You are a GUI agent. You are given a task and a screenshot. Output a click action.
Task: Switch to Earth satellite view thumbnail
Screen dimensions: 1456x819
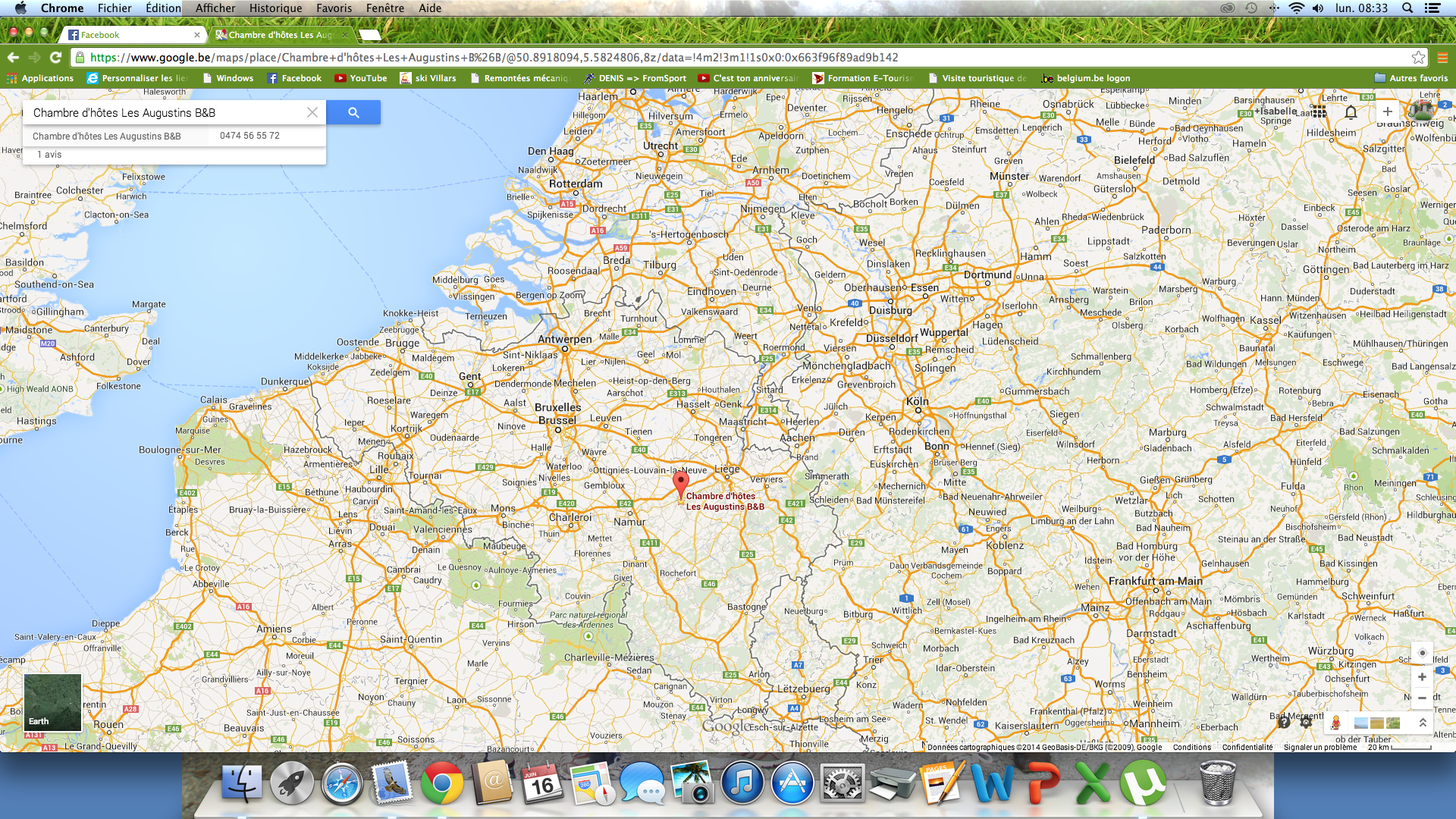pyautogui.click(x=52, y=702)
